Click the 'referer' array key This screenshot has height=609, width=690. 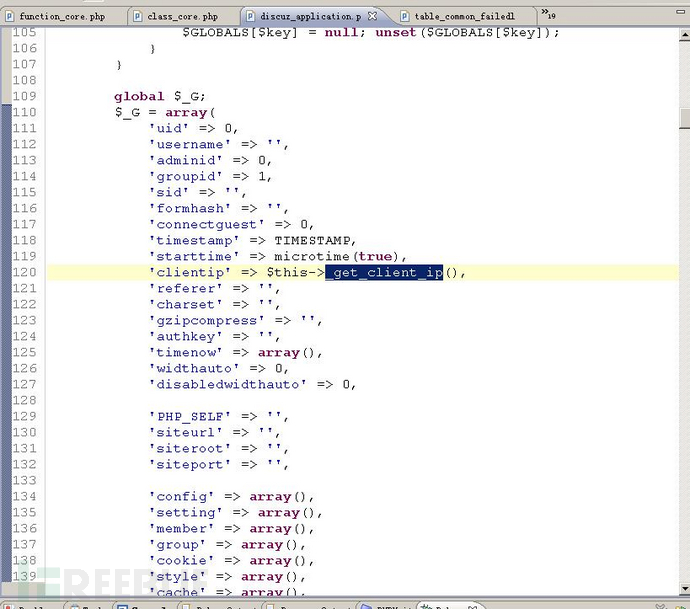click(x=186, y=288)
